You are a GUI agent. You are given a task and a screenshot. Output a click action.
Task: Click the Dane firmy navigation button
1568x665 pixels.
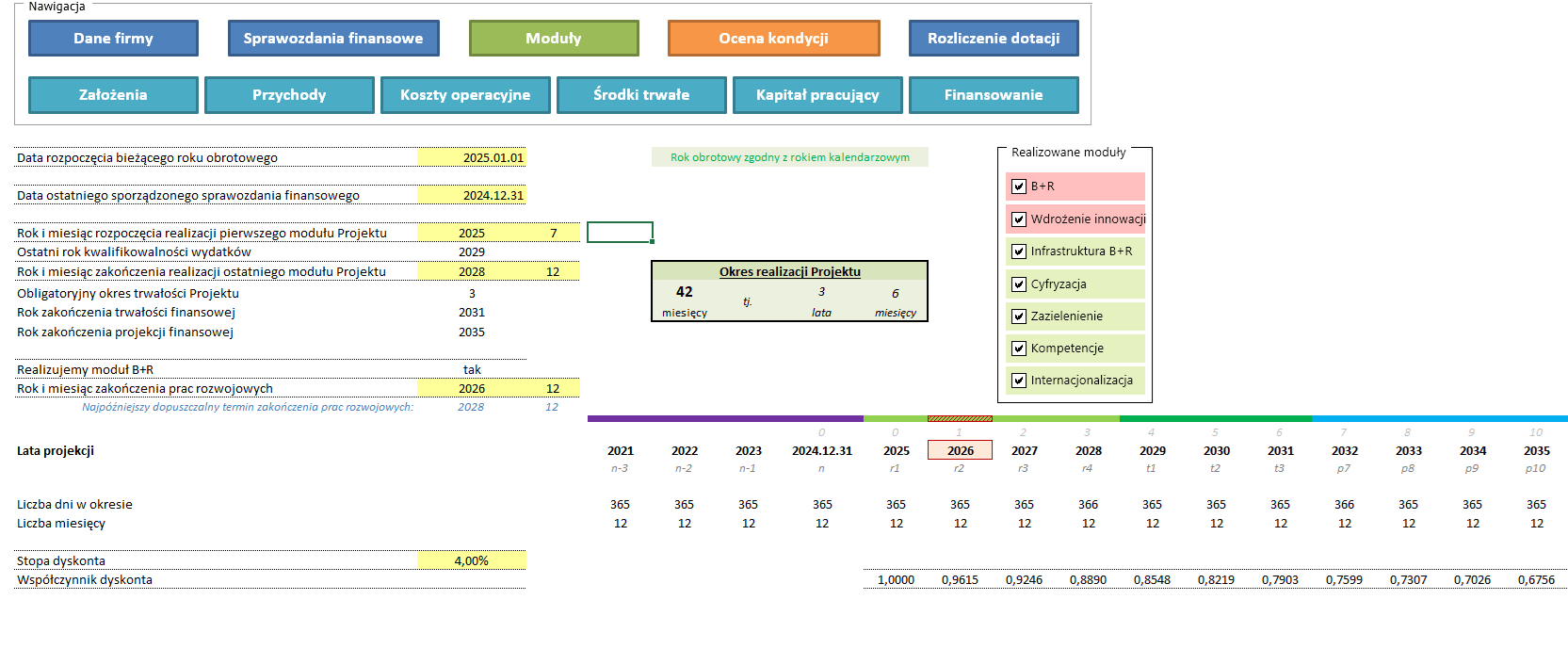click(113, 39)
